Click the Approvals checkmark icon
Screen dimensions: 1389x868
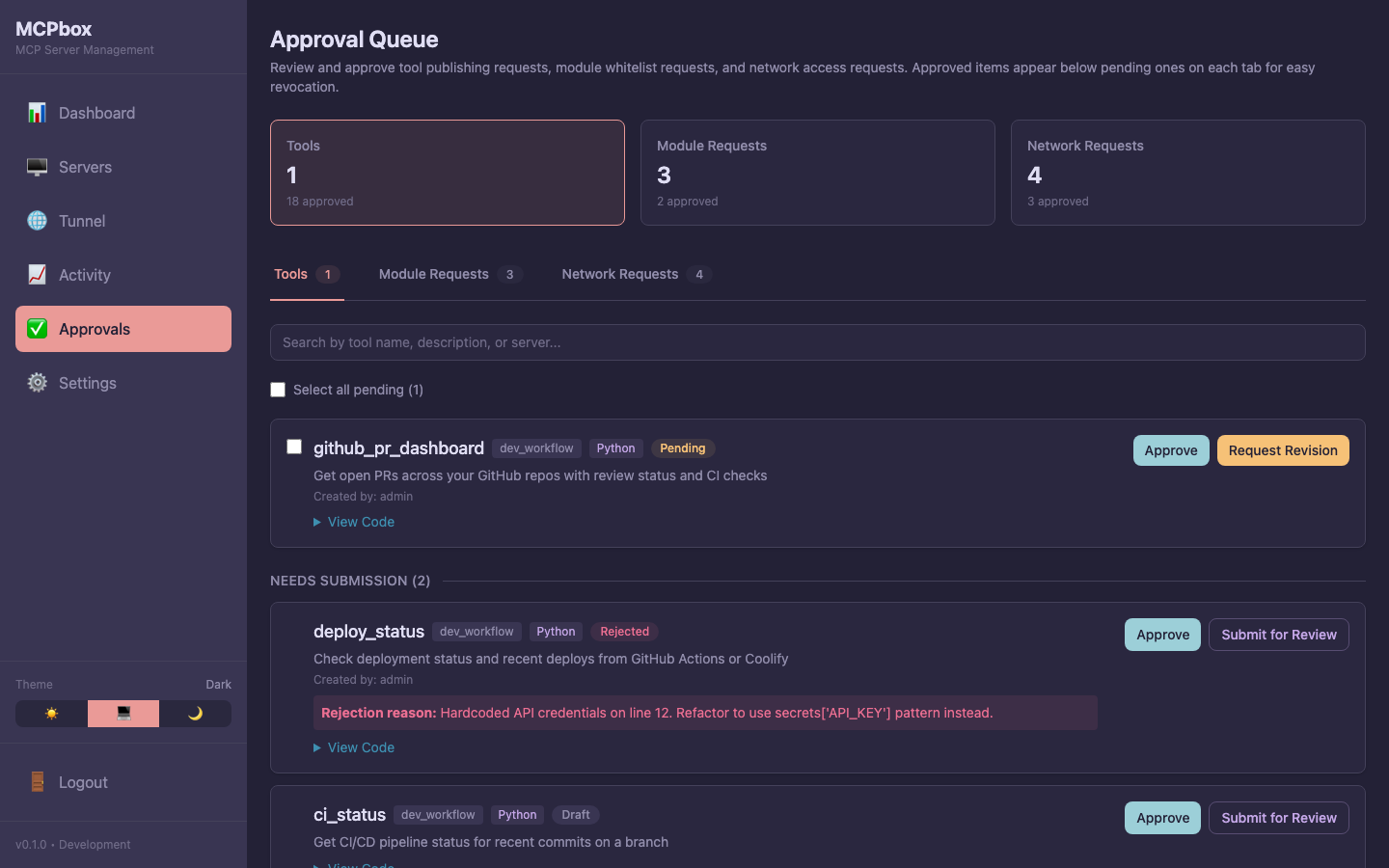37,329
